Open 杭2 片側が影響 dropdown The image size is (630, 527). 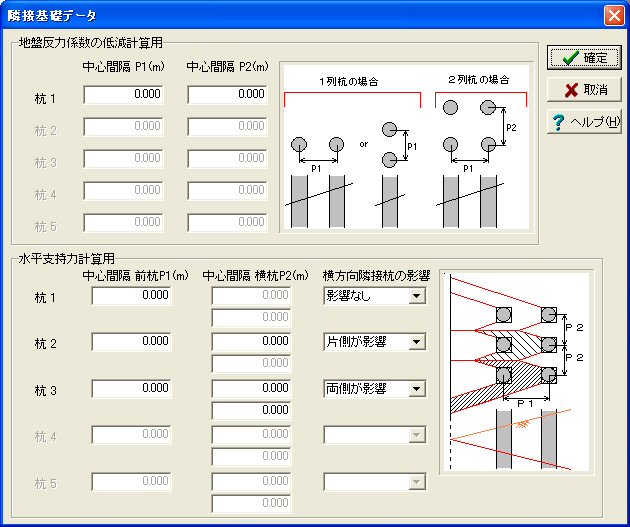click(417, 342)
